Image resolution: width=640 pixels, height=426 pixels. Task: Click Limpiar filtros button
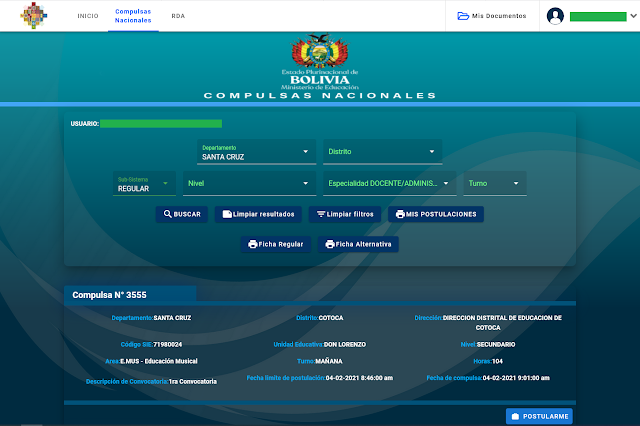coord(344,214)
